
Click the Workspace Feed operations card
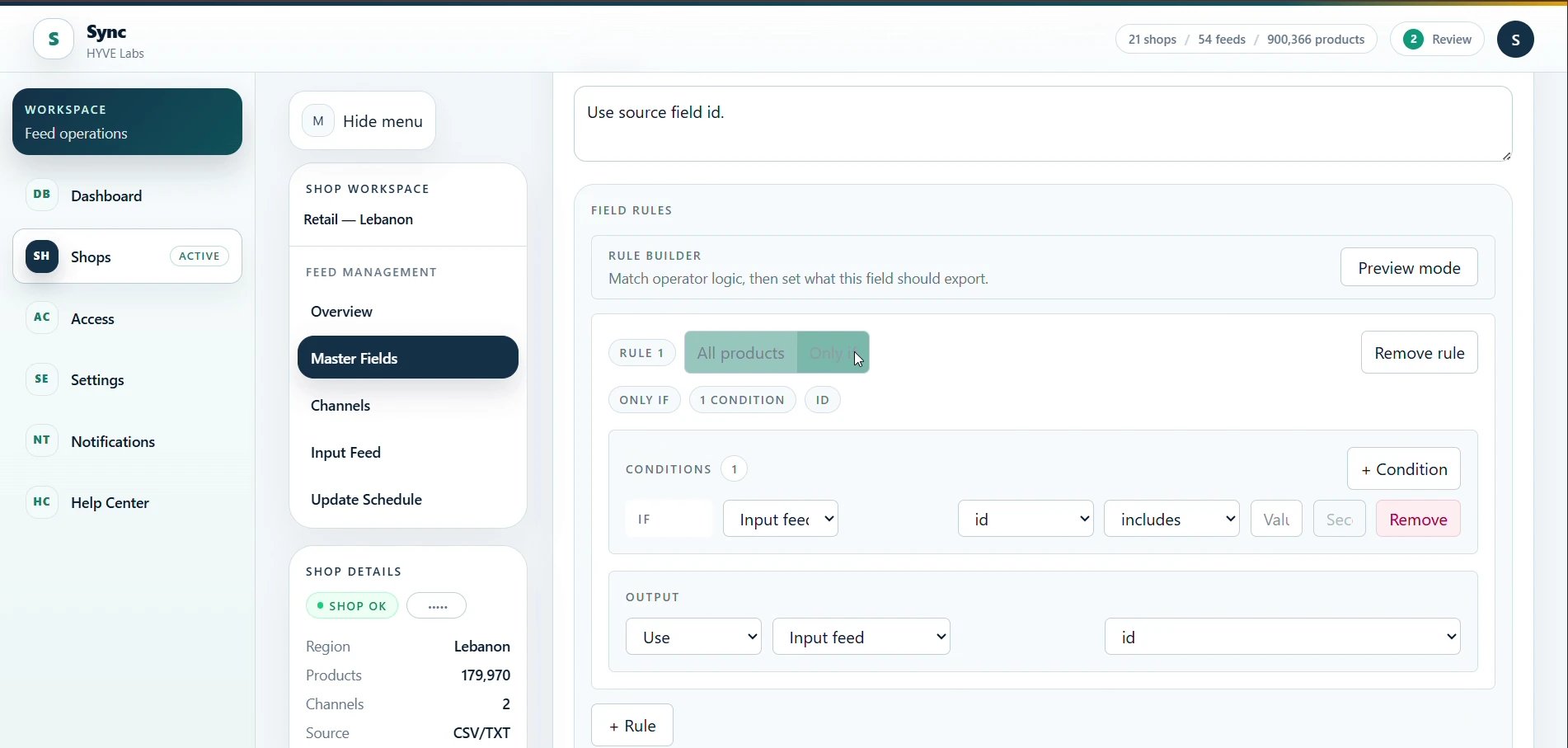point(128,122)
